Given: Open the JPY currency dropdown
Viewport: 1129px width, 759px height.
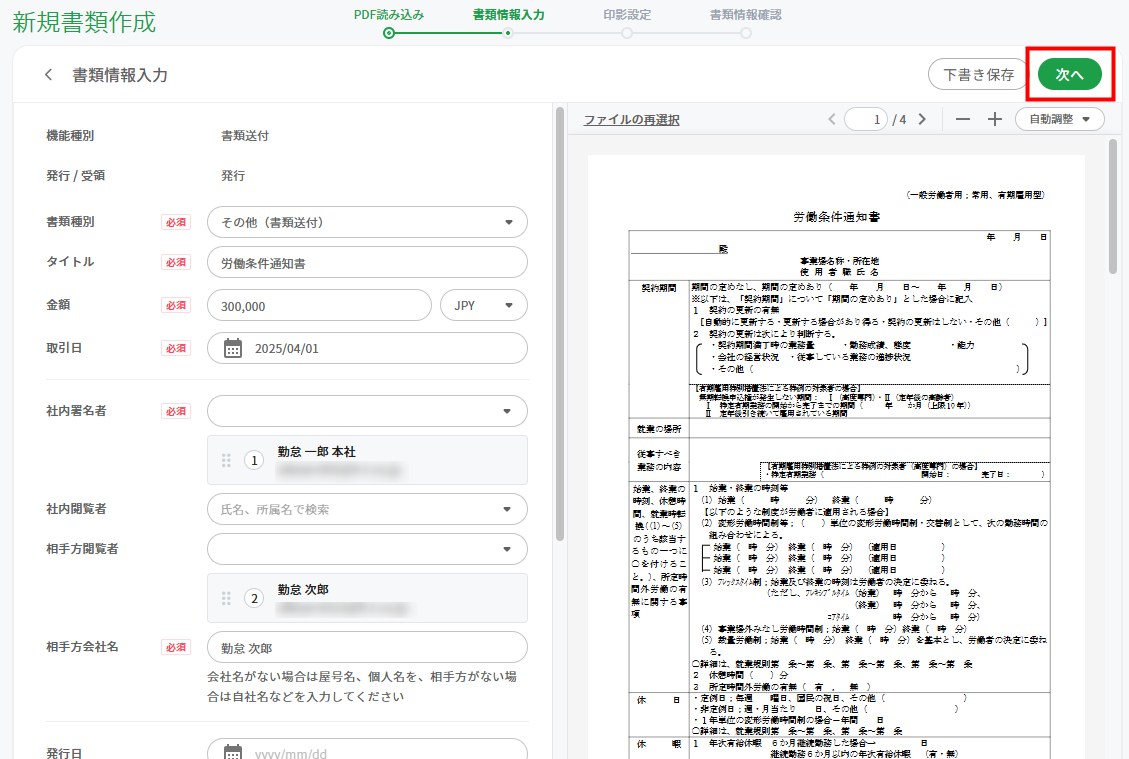Looking at the screenshot, I should coord(484,305).
